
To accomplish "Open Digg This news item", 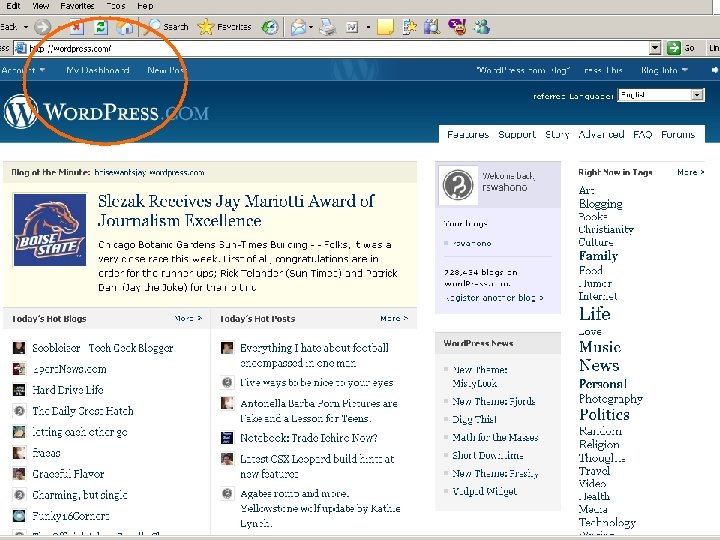I will tap(474, 419).
